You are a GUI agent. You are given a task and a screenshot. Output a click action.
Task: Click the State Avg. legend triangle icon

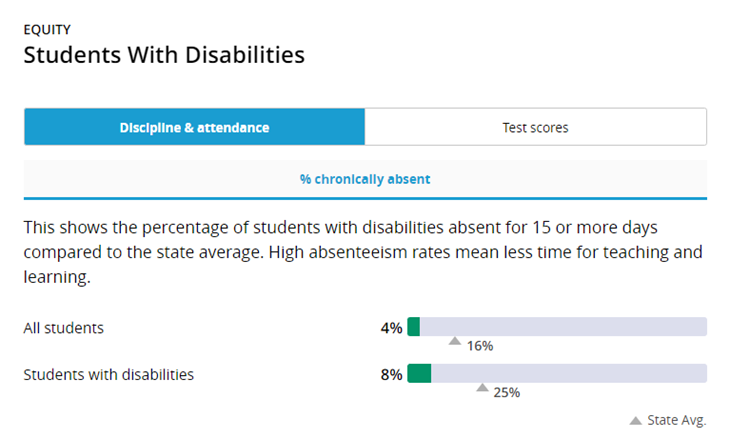tap(635, 421)
